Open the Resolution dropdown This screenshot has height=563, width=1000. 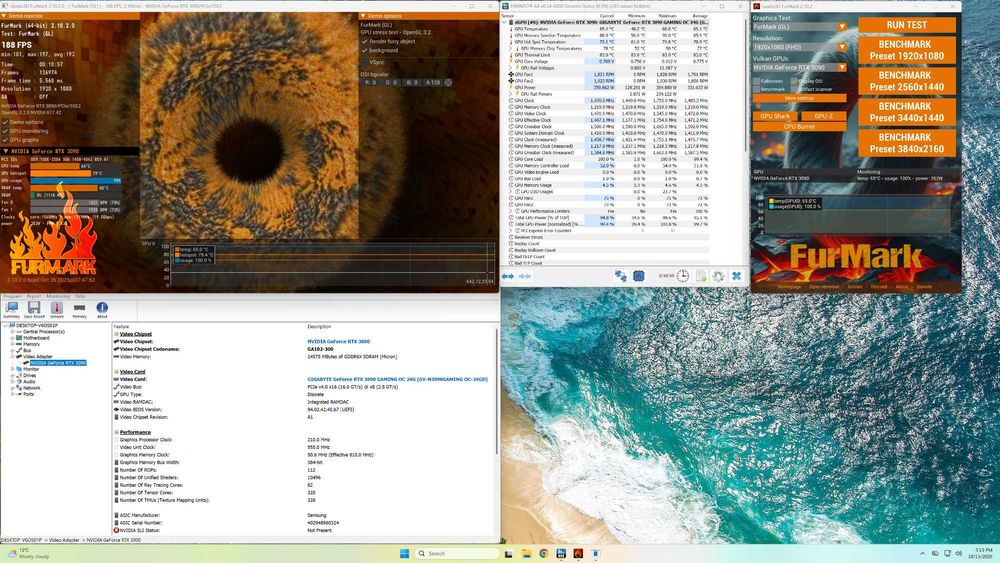click(800, 47)
